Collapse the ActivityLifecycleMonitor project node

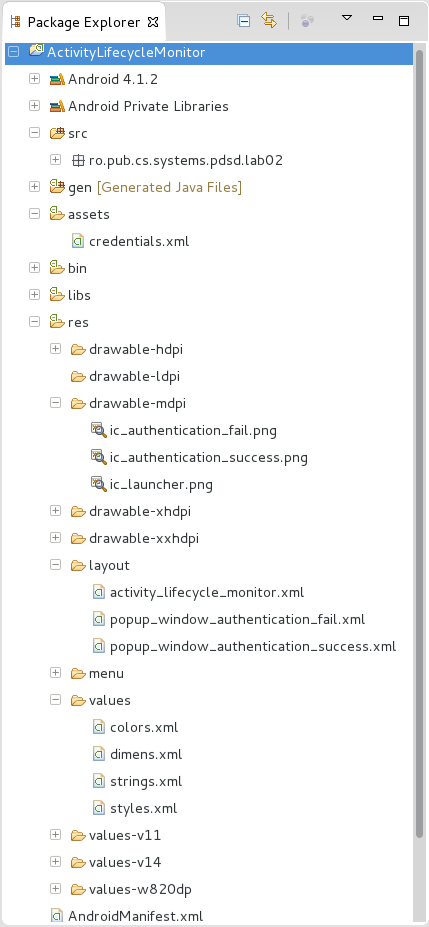13,51
